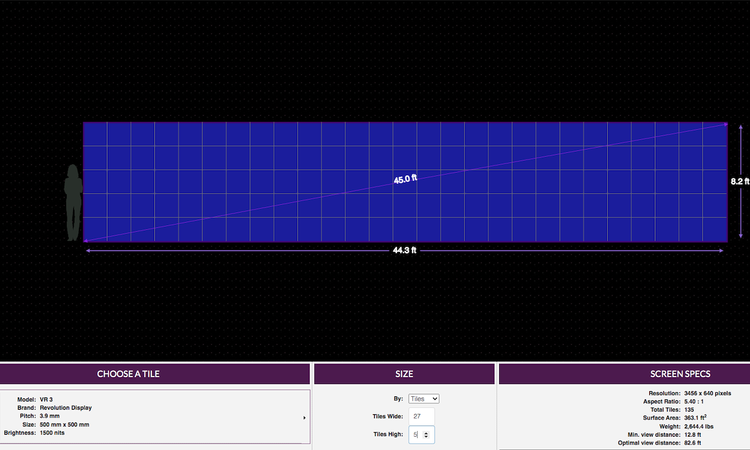Click the 'Tiles High:' label

[x=388, y=435]
